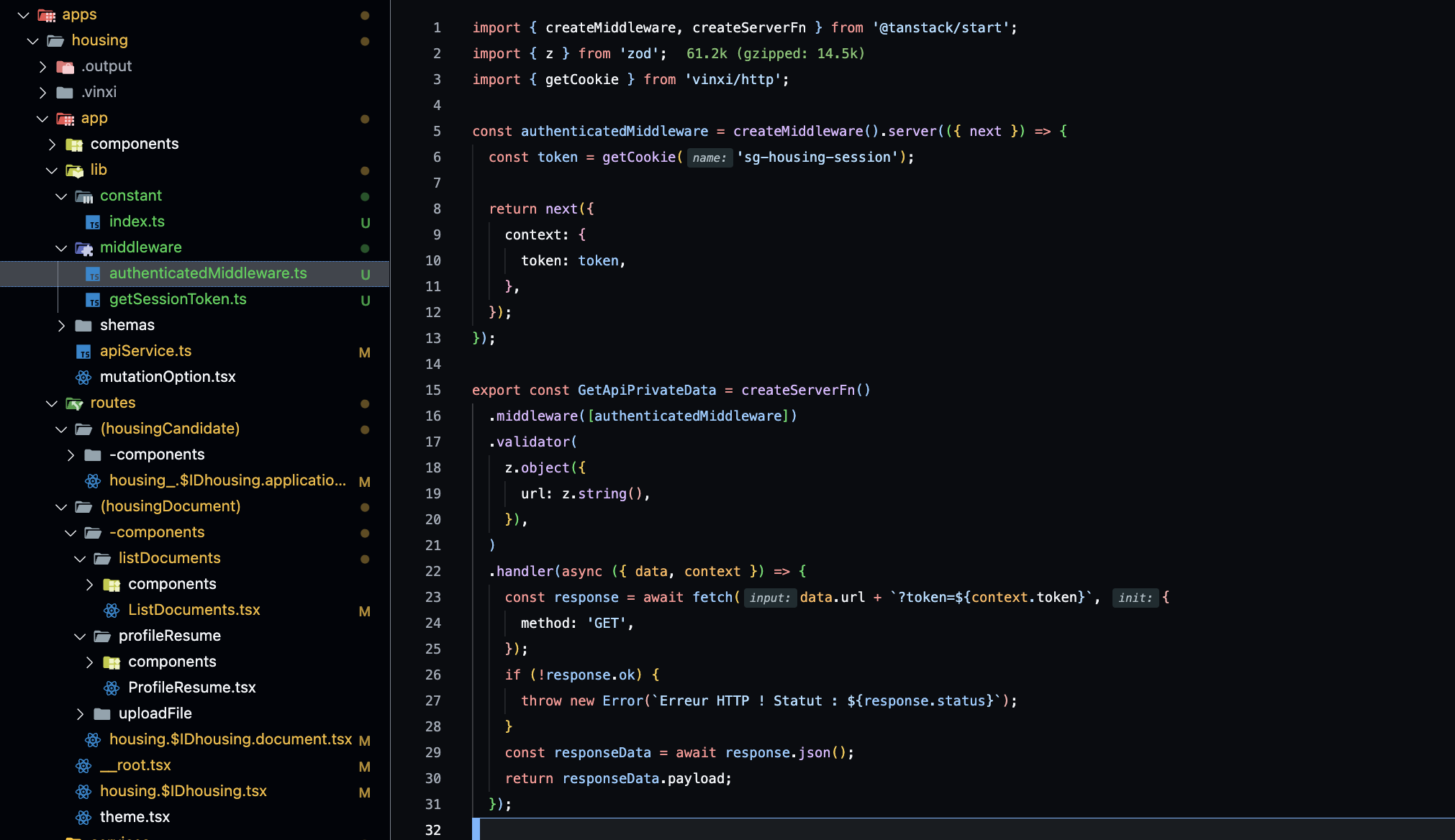Expand the .vinxi folder chevron
The image size is (1455, 840).
click(x=42, y=92)
